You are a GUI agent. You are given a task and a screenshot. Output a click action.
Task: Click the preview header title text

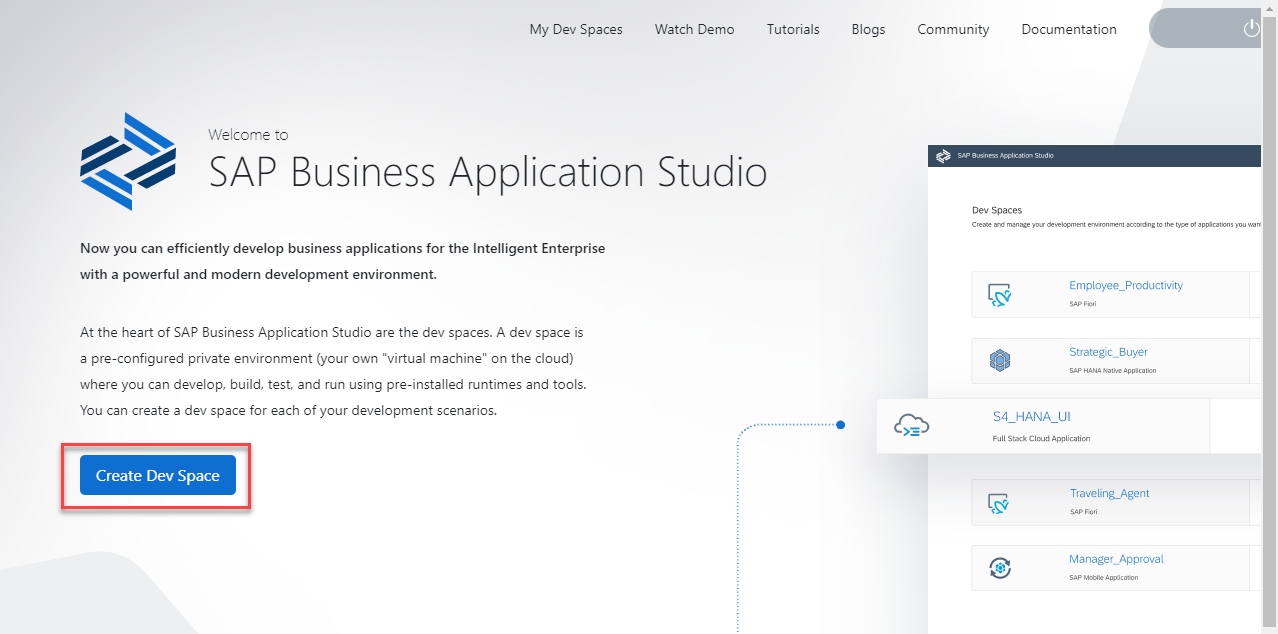pyautogui.click(x=1005, y=156)
